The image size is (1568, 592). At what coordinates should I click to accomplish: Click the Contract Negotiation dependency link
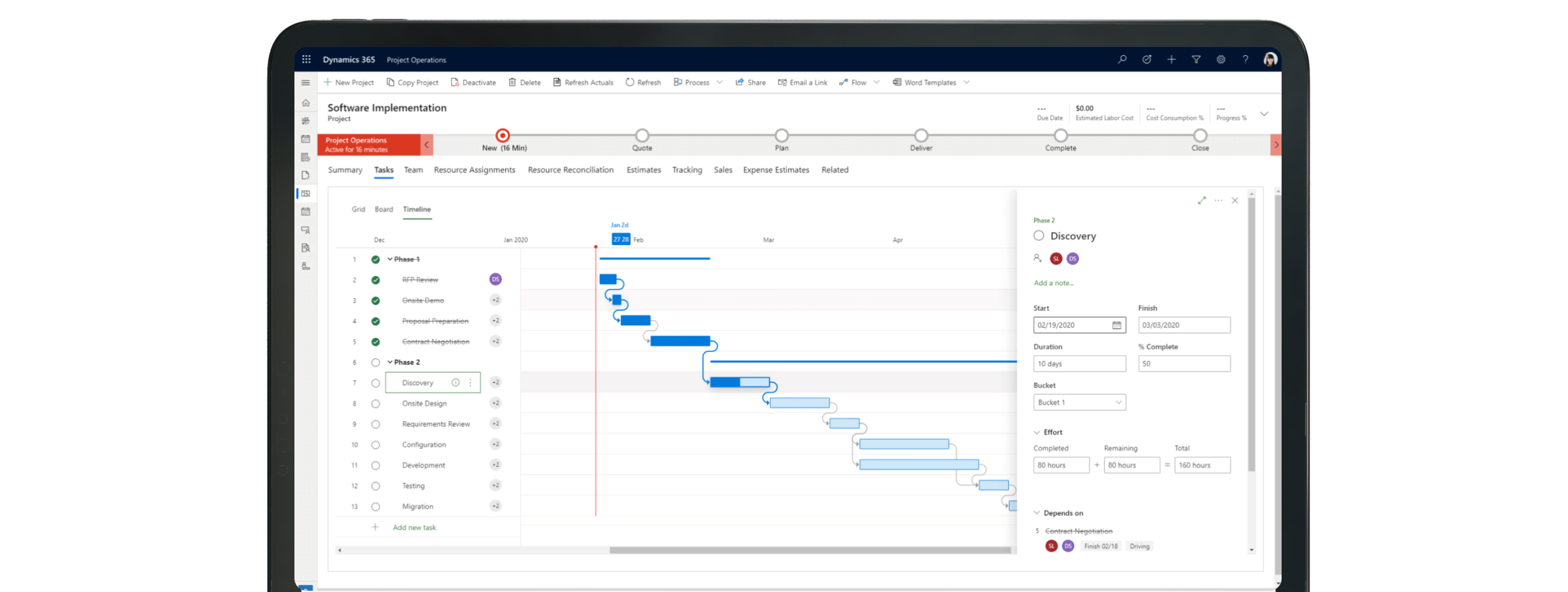[x=1079, y=531]
